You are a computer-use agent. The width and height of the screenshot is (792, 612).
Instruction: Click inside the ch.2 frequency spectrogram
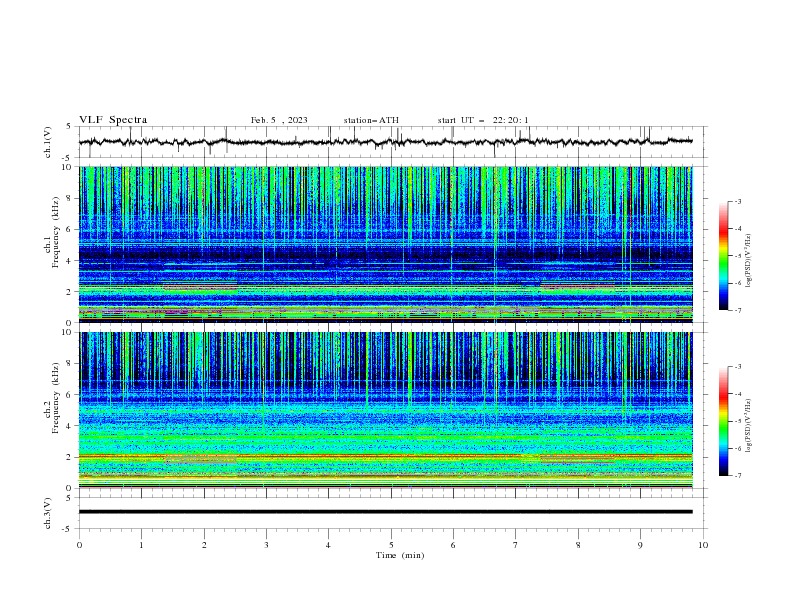point(386,410)
